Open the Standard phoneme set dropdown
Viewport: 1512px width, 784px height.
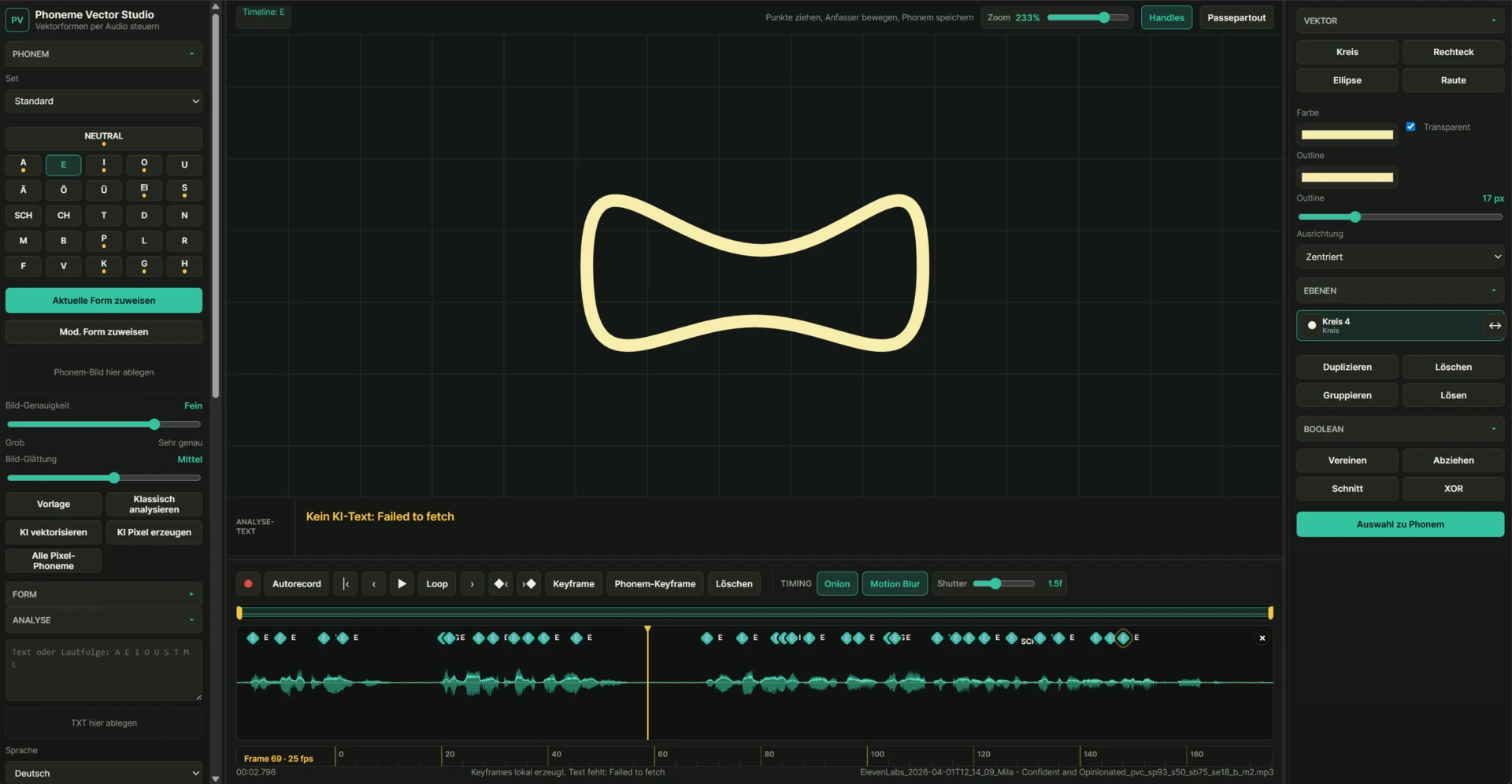tap(104, 101)
